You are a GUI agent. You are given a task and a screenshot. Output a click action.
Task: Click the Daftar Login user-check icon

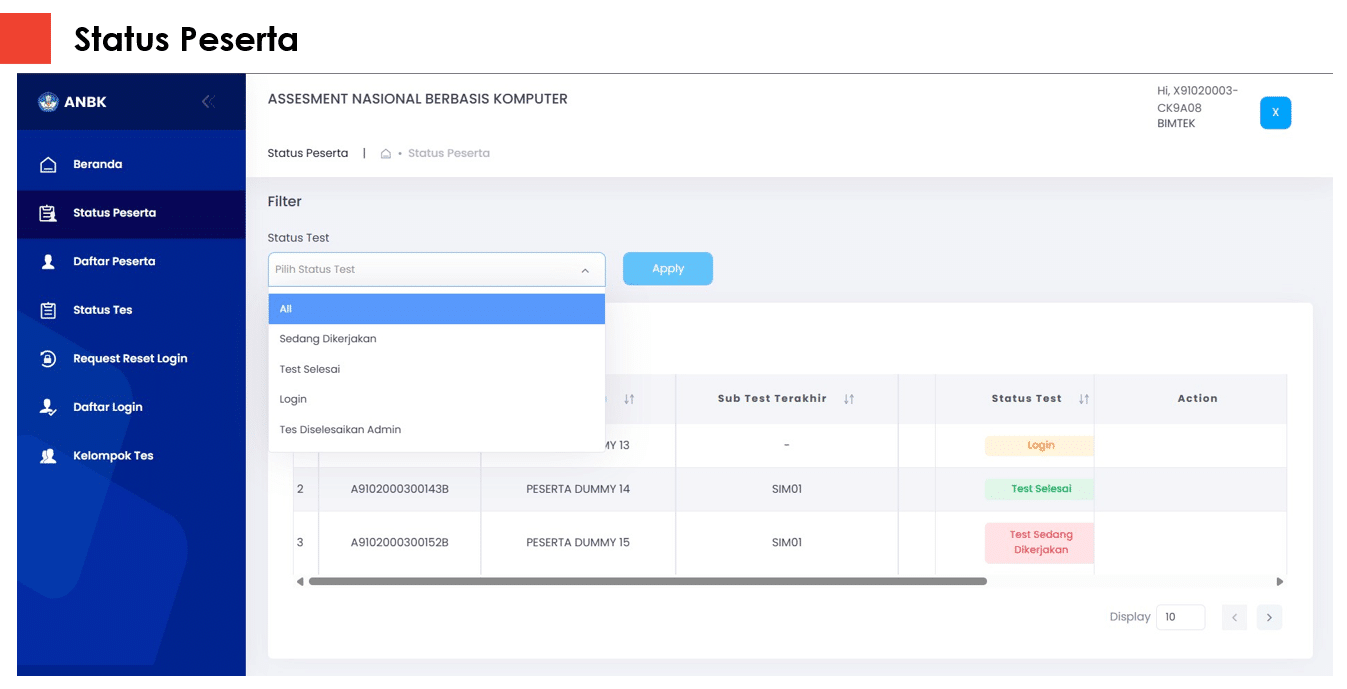[x=47, y=407]
